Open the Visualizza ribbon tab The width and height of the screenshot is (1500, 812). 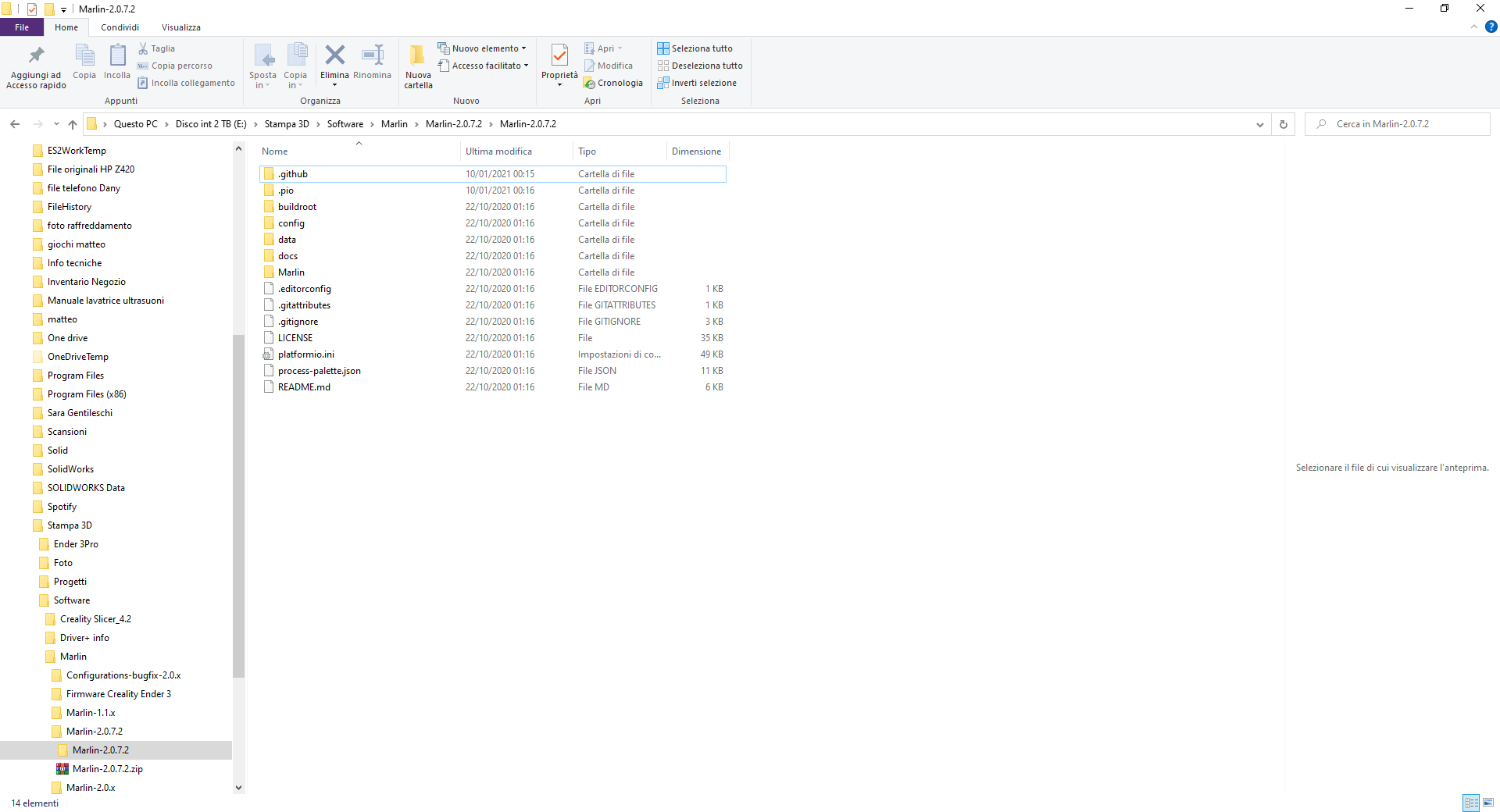(x=181, y=27)
